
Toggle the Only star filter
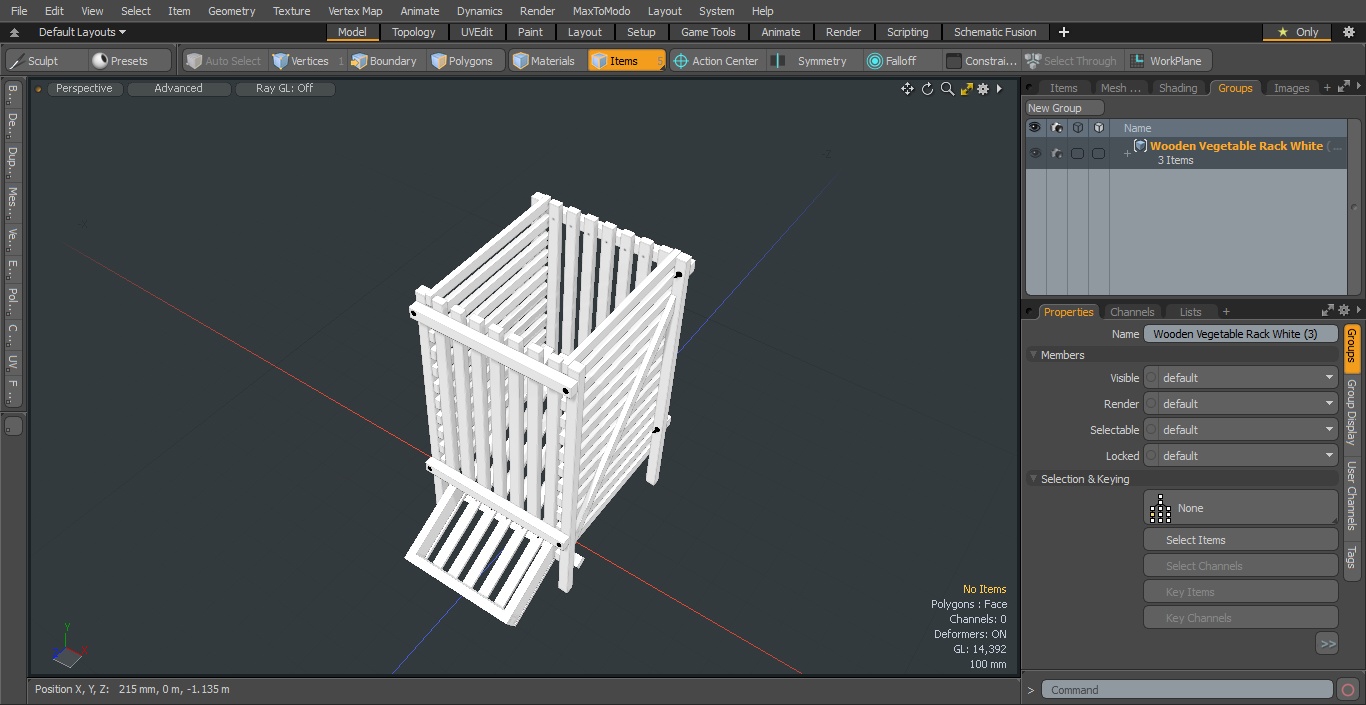coord(1298,32)
